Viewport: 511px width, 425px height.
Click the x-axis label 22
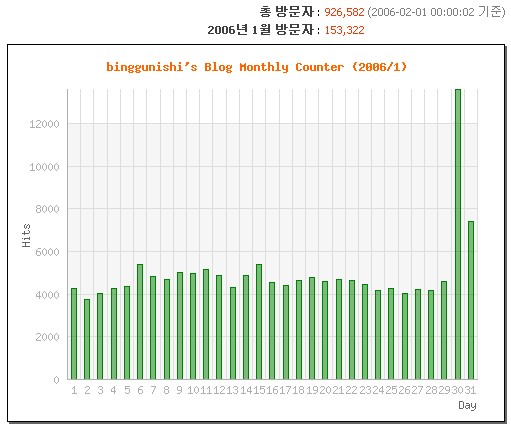352,390
